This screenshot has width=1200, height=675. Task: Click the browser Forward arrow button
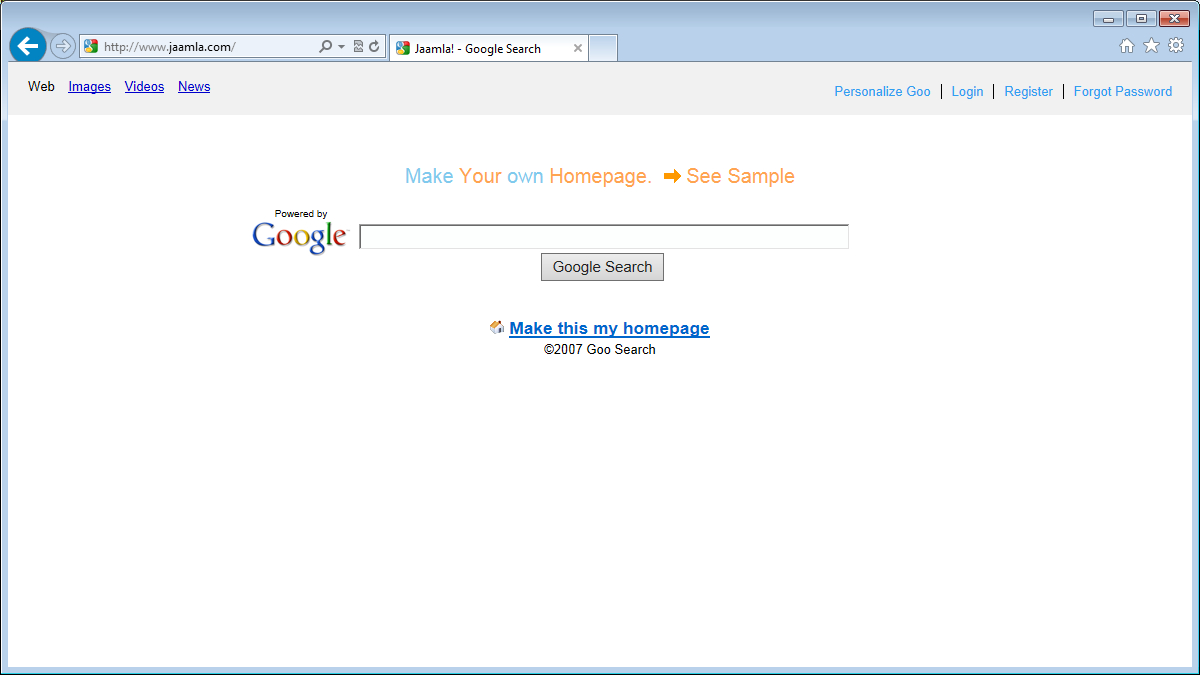pos(63,46)
